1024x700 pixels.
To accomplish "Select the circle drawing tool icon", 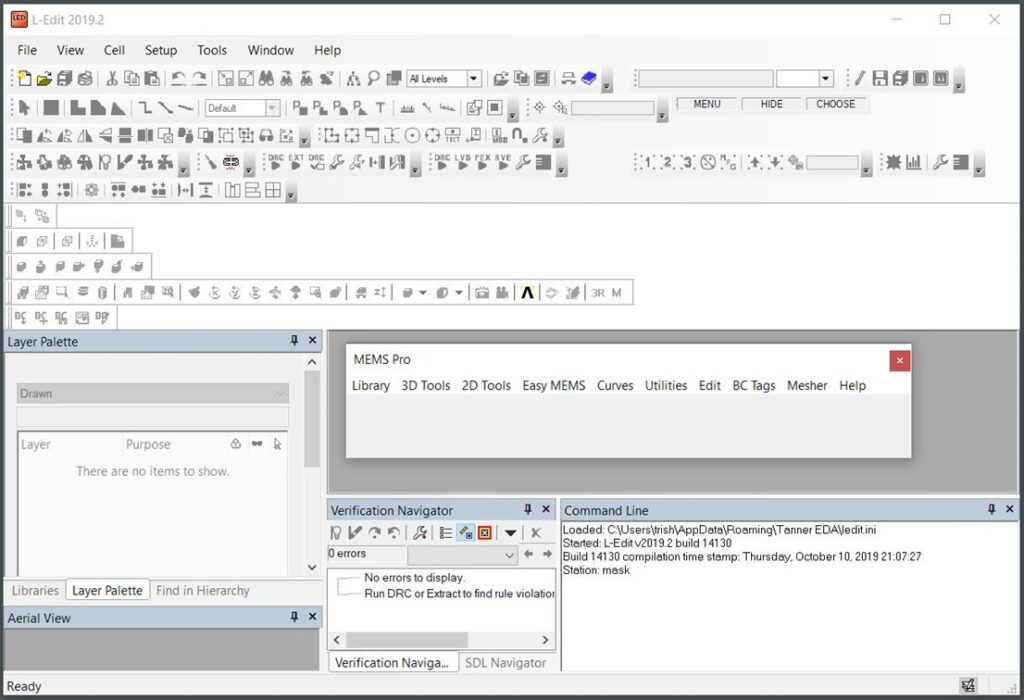I will tap(412, 135).
